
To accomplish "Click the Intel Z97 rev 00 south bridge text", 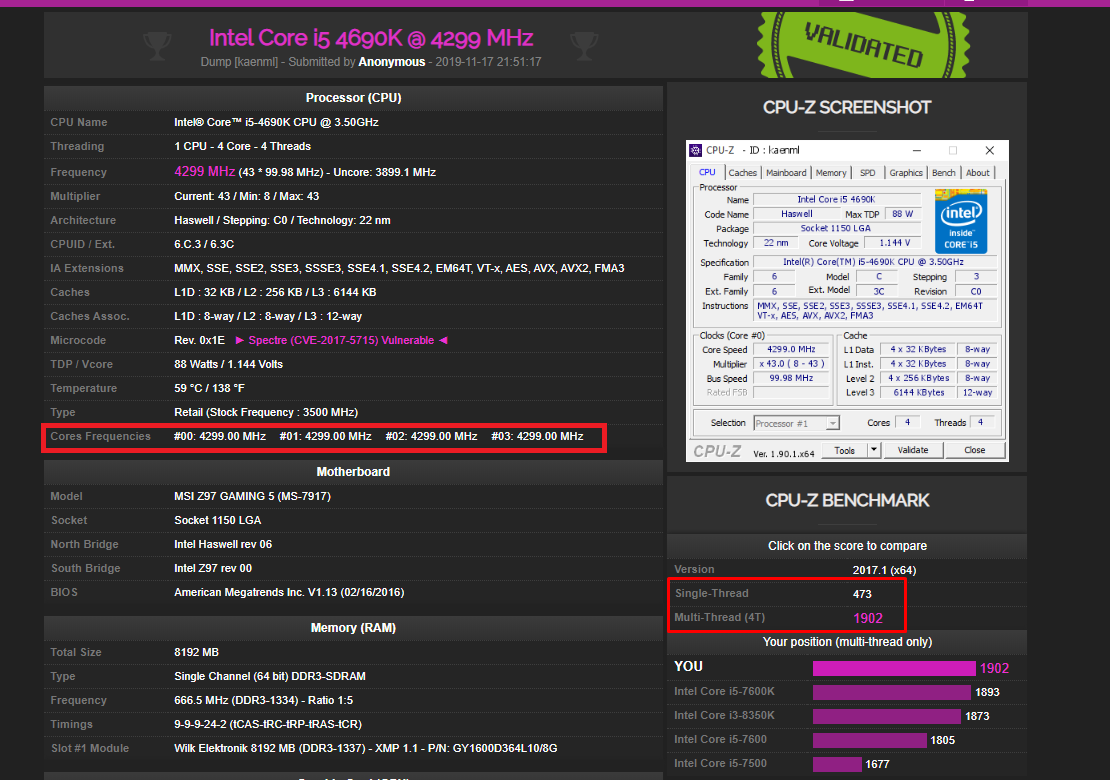I will tap(213, 568).
